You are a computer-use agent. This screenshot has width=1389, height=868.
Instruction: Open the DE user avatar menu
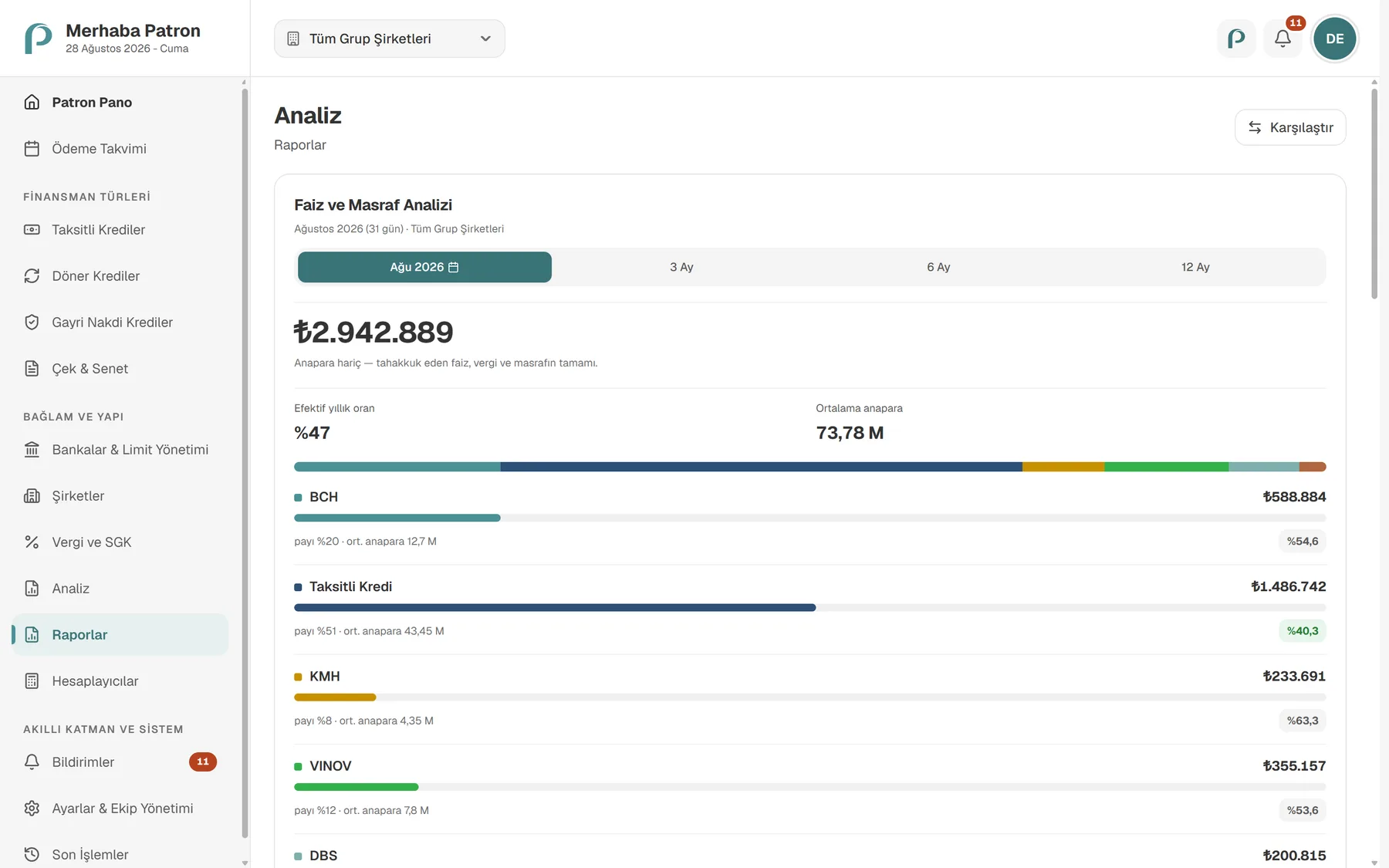[x=1335, y=39]
